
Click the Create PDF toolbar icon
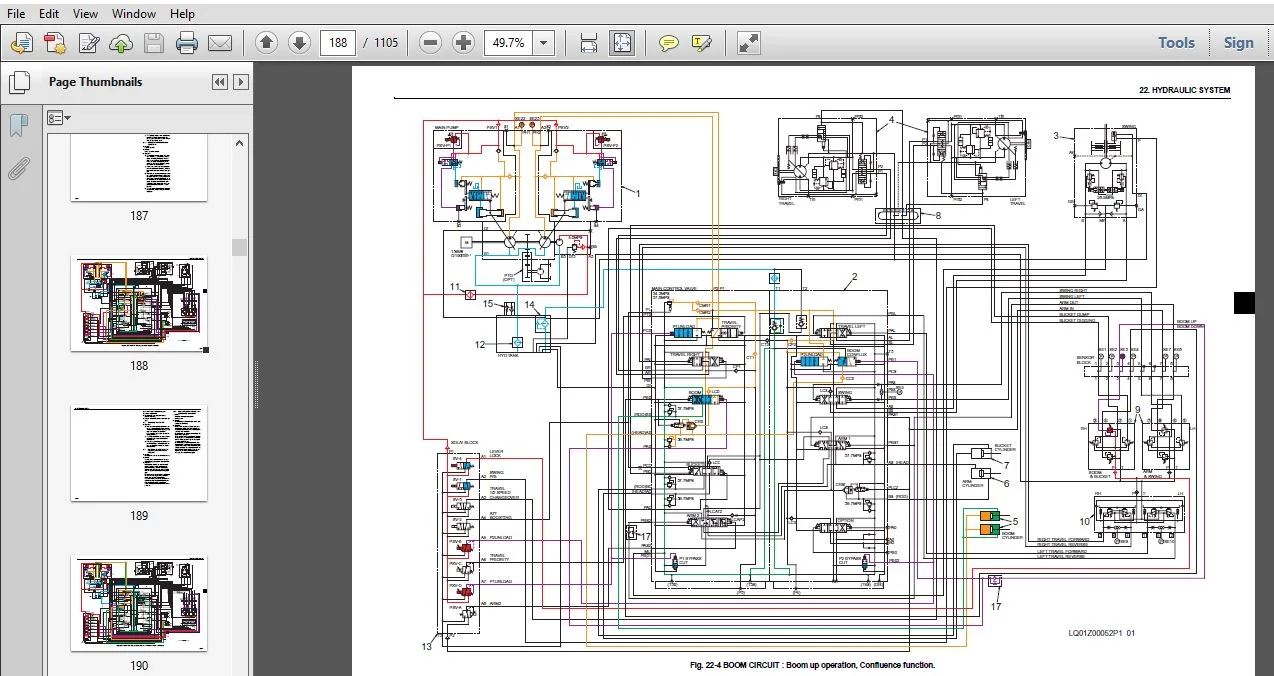click(x=55, y=43)
